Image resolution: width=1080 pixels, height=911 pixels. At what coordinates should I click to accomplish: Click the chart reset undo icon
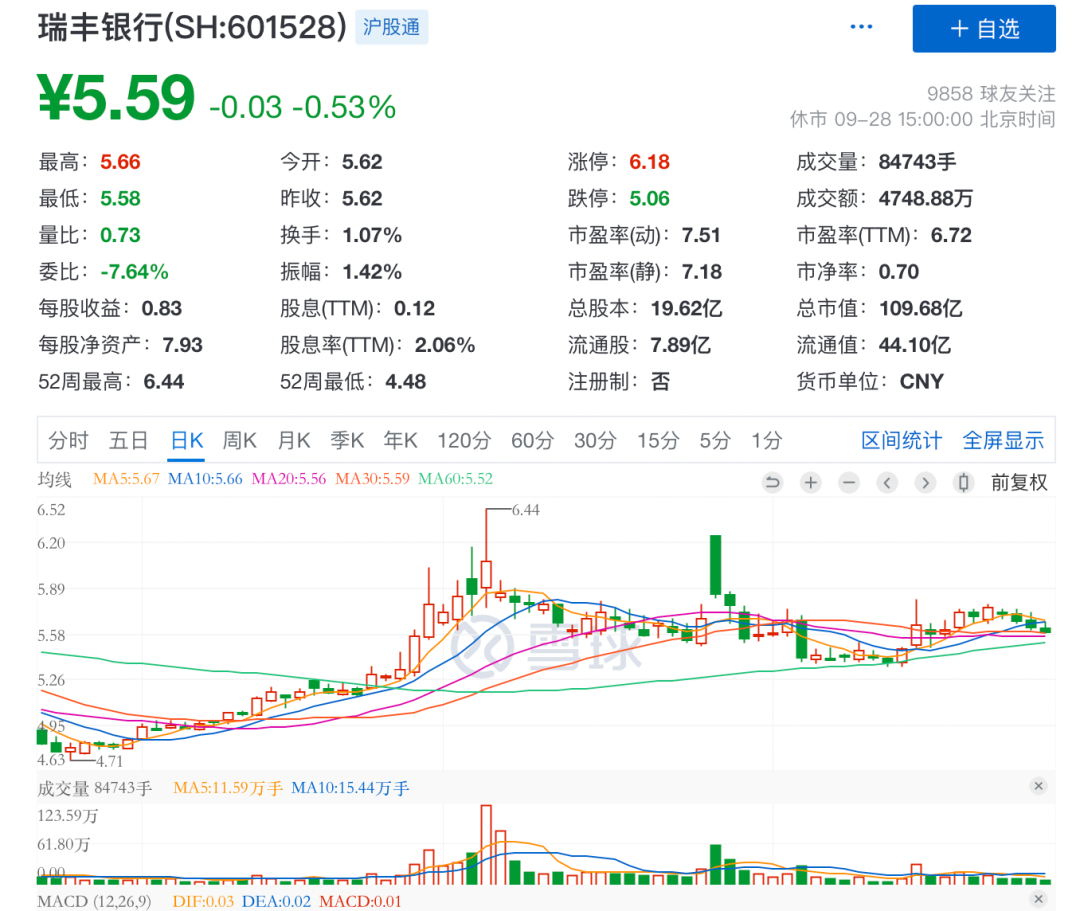(773, 483)
